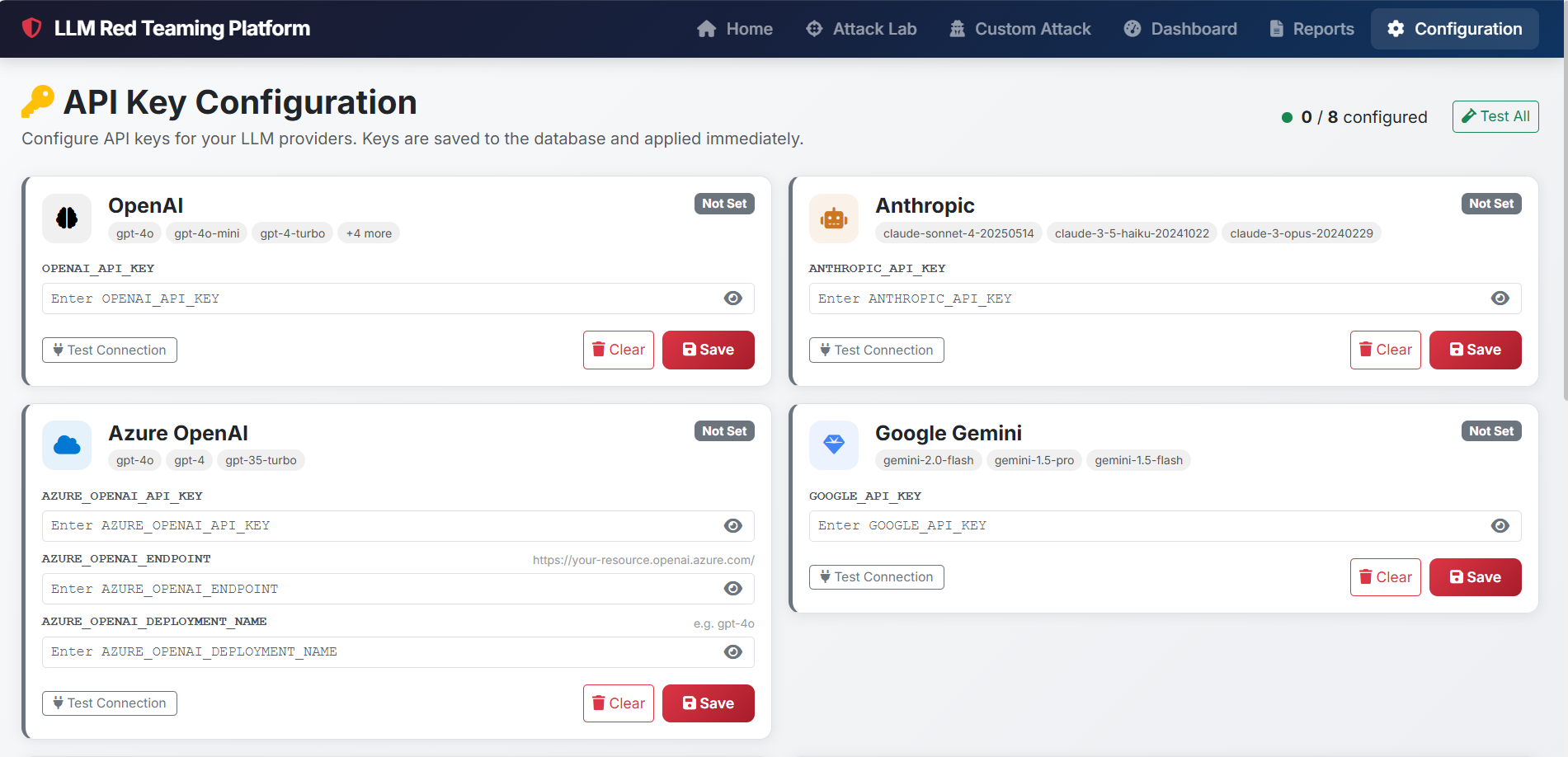Click the Custom Attack bug icon
This screenshot has width=1568, height=757.
pyautogui.click(x=957, y=28)
